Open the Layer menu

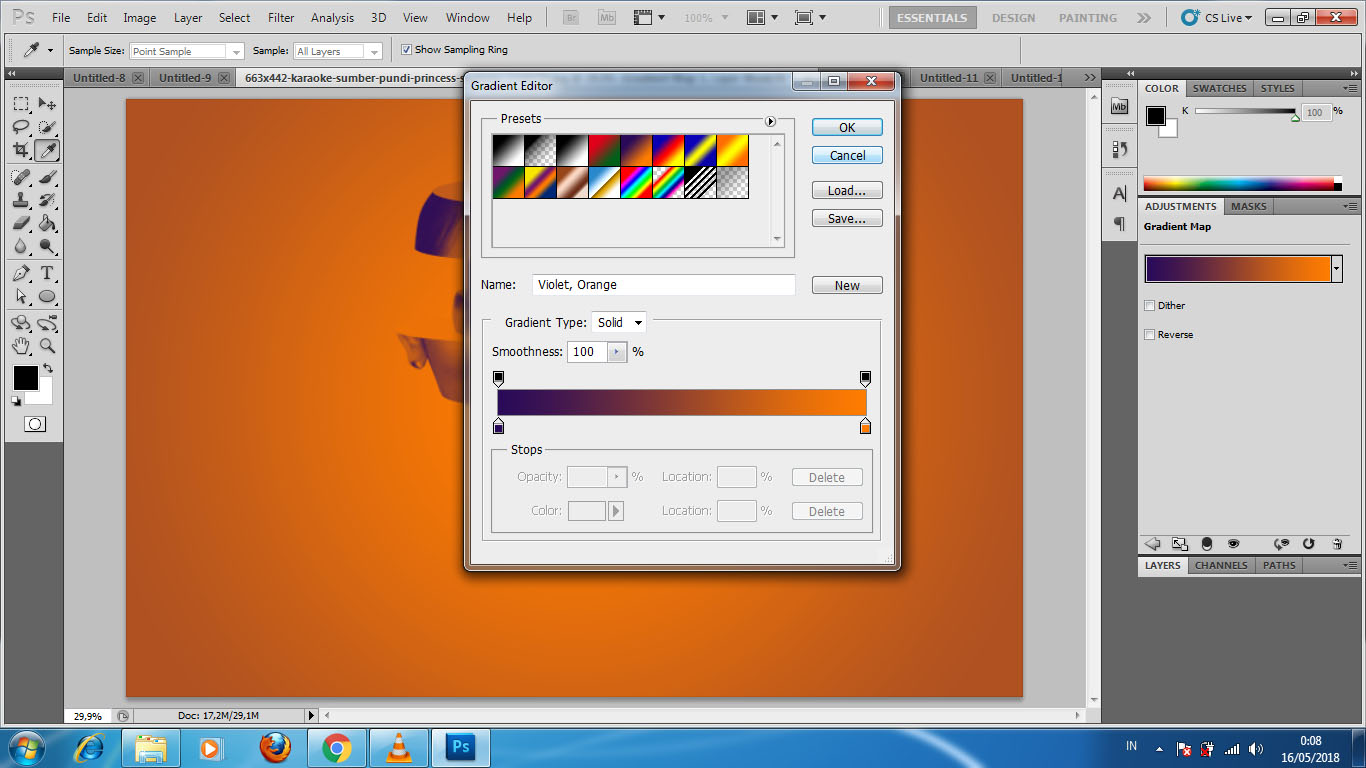[x=188, y=17]
